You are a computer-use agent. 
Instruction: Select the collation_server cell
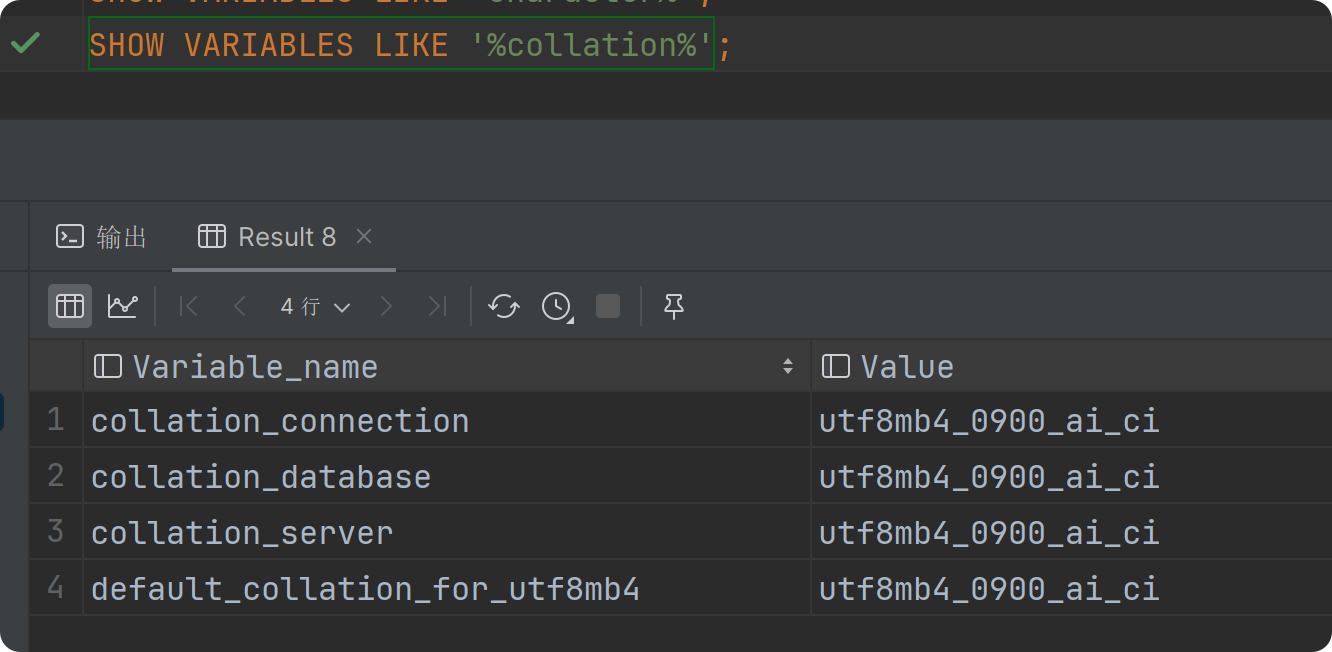tap(242, 533)
